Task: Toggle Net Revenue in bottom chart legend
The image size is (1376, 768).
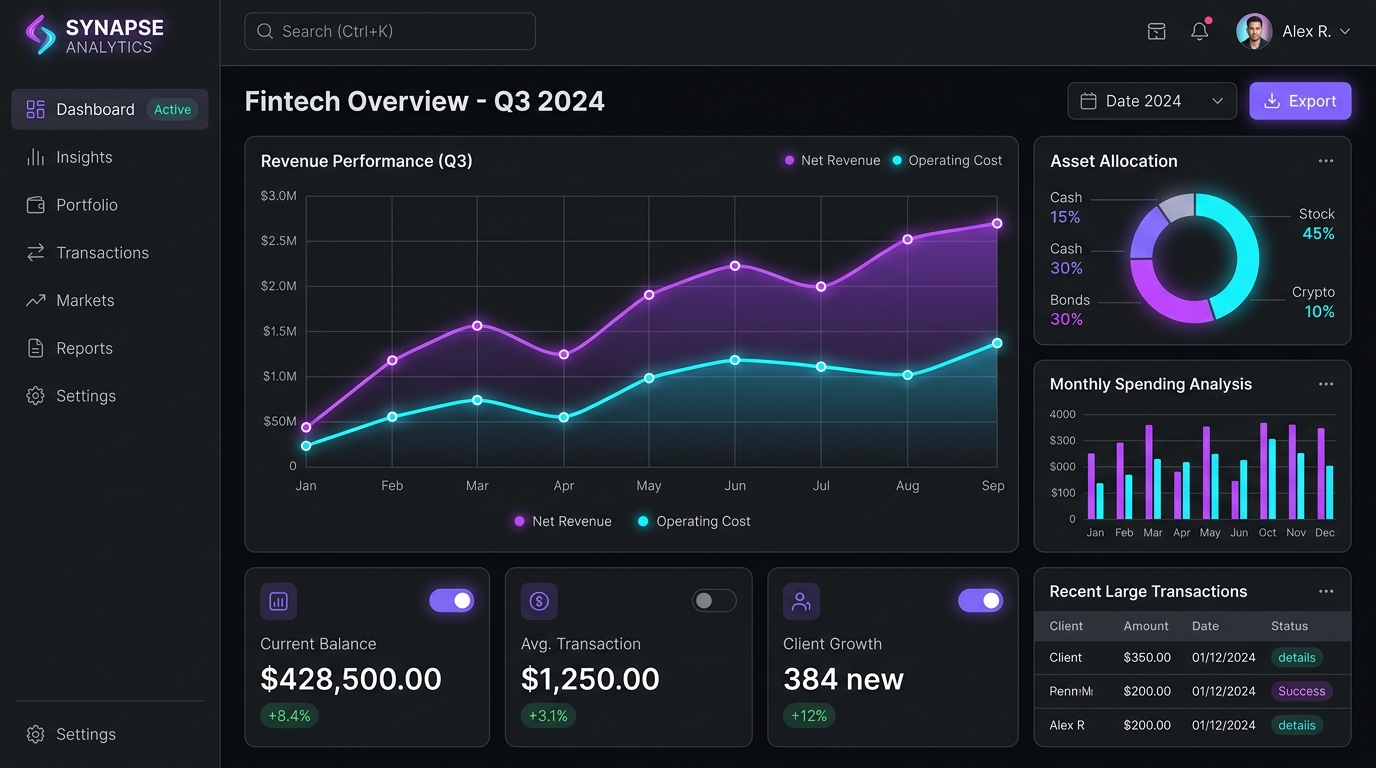Action: (x=562, y=521)
